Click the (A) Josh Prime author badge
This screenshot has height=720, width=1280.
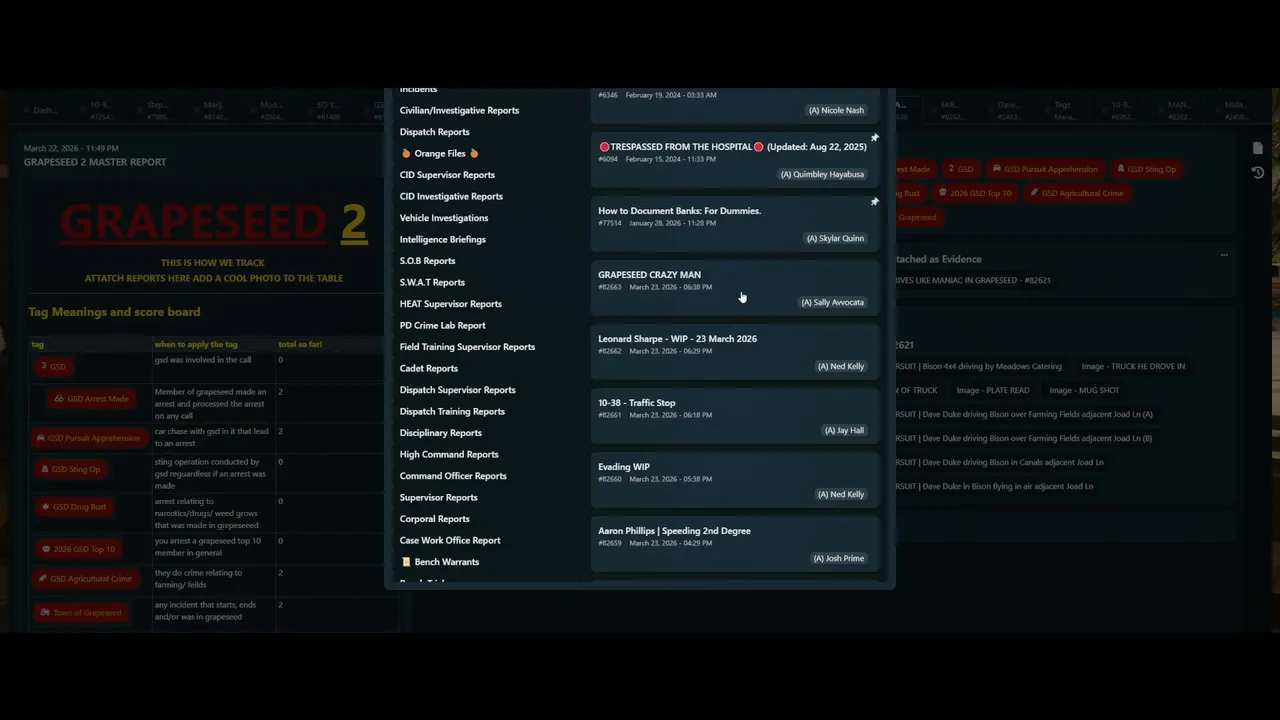[x=839, y=558]
